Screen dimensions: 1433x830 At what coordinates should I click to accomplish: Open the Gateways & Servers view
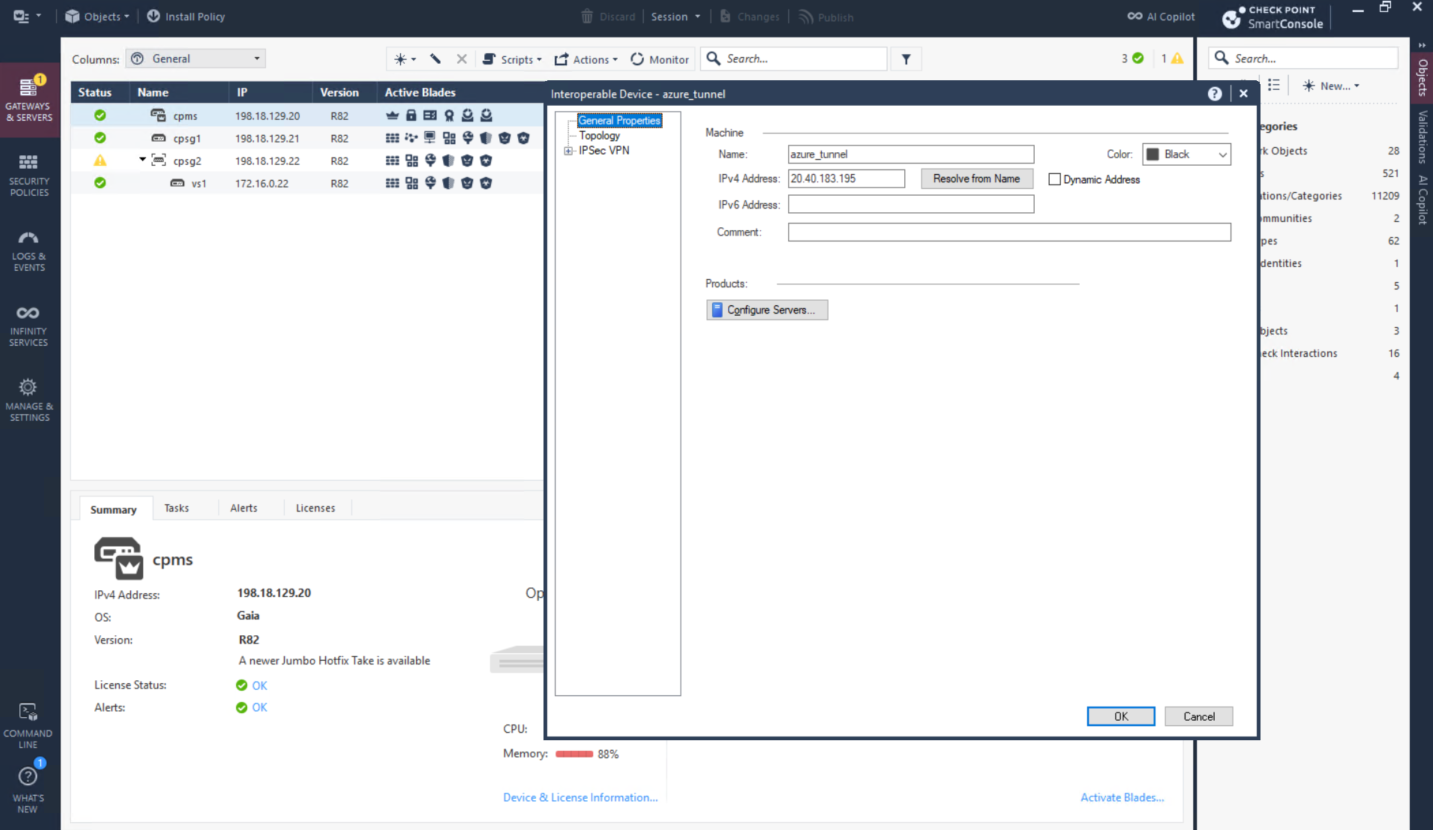click(x=28, y=99)
